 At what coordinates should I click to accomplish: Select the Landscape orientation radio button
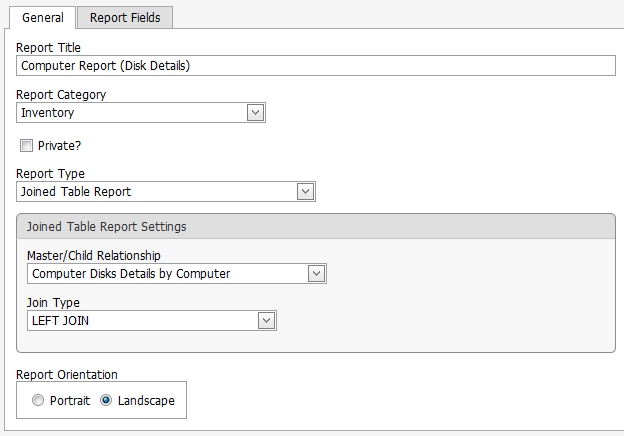tap(106, 400)
